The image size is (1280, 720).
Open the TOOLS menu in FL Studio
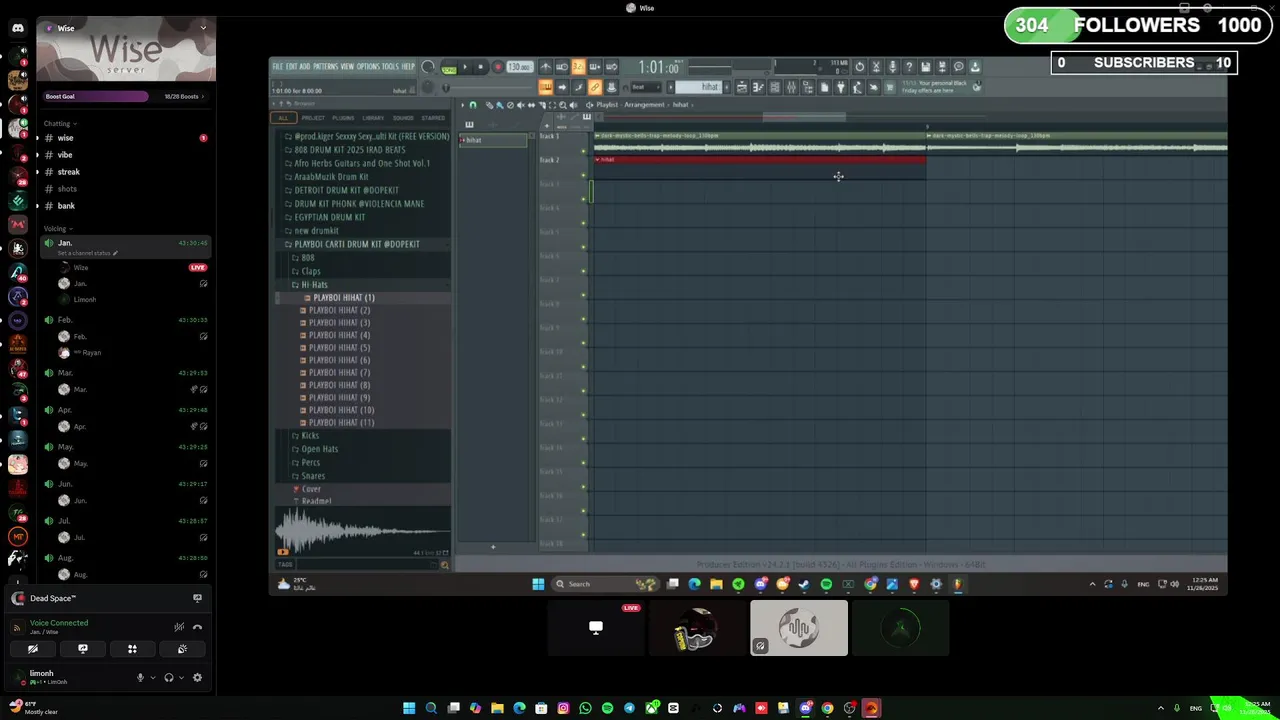pos(391,67)
